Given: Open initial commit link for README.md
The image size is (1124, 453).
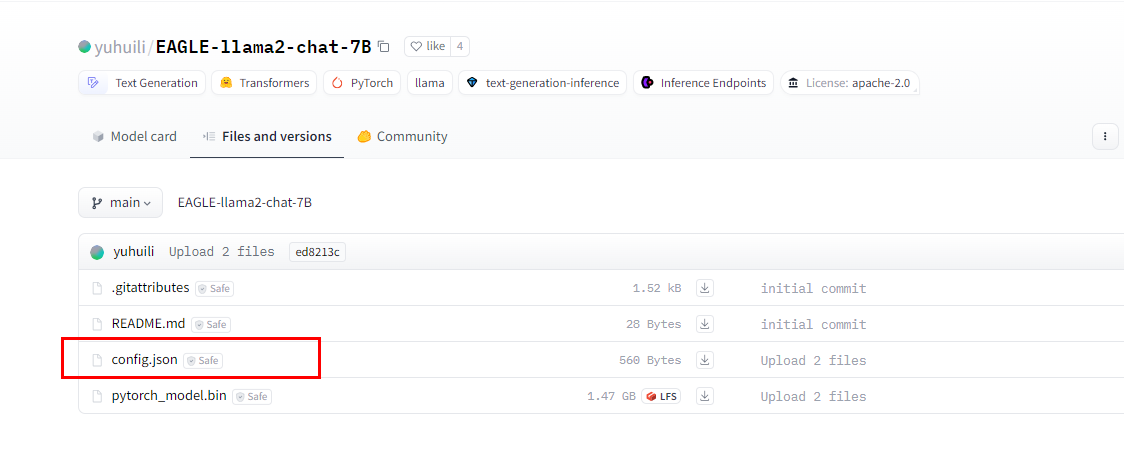Looking at the screenshot, I should [814, 325].
